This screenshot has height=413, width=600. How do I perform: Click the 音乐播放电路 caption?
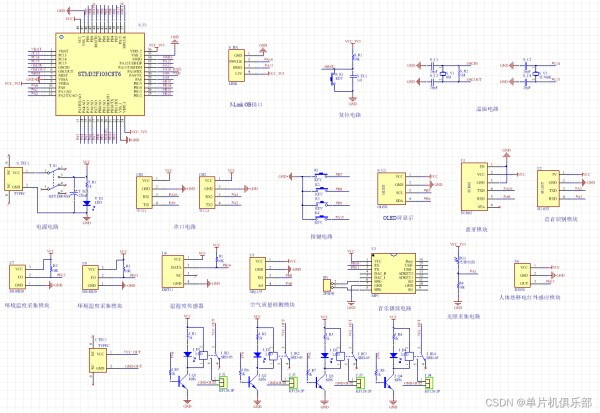tap(395, 308)
